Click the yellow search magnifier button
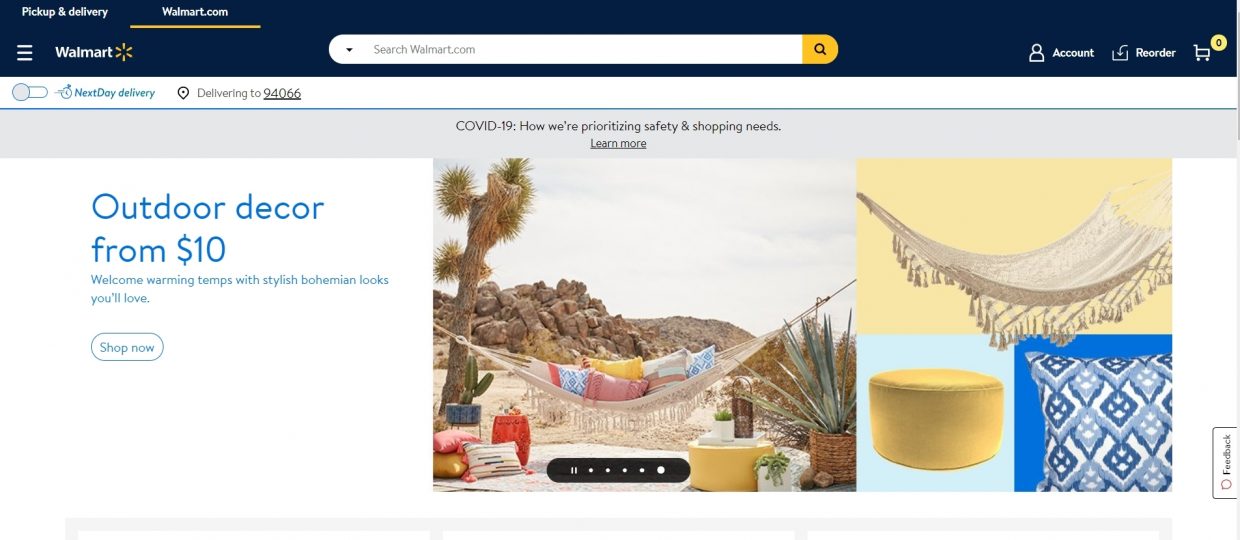 click(819, 49)
